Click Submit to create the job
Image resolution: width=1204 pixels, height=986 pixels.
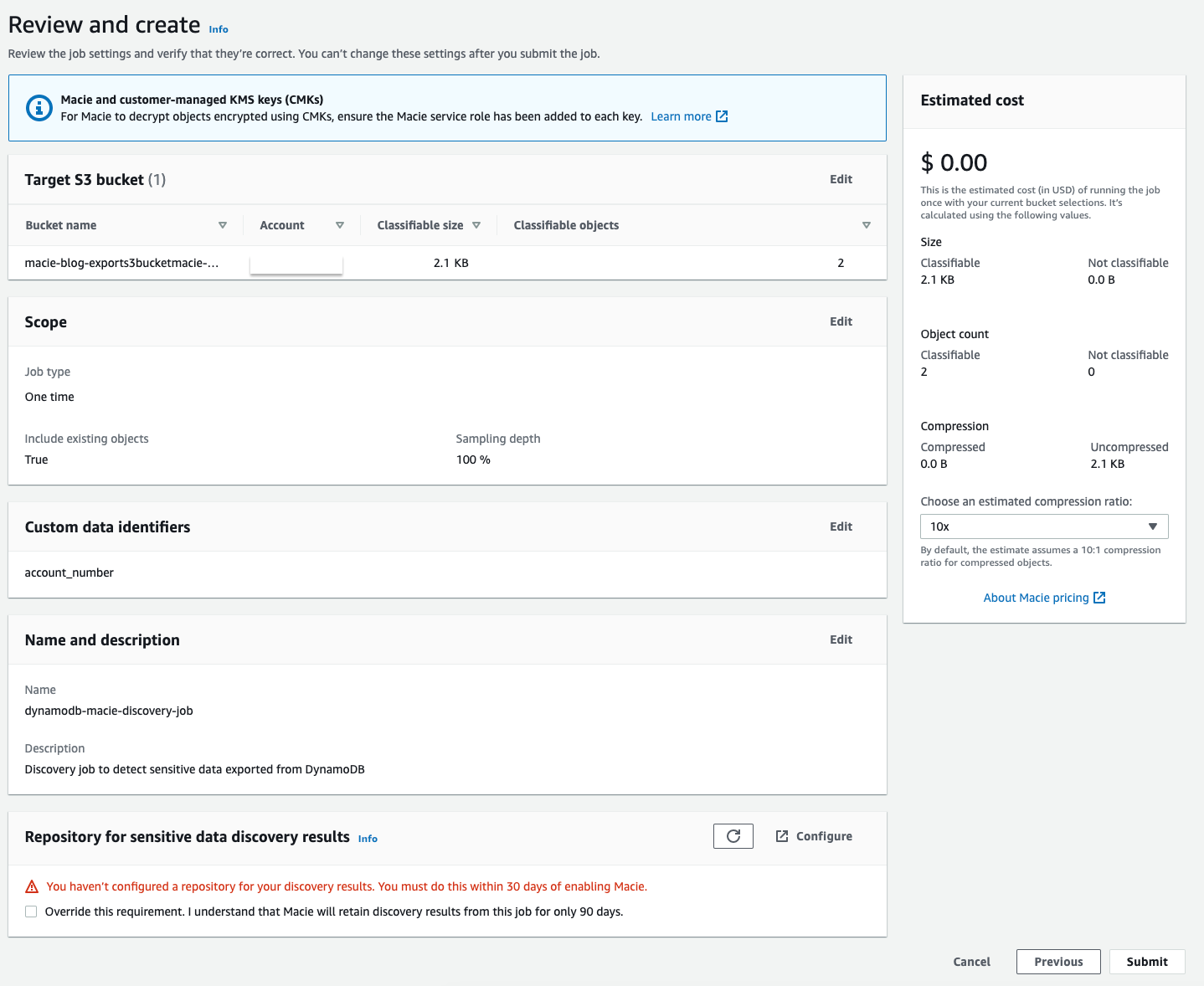tap(1146, 961)
